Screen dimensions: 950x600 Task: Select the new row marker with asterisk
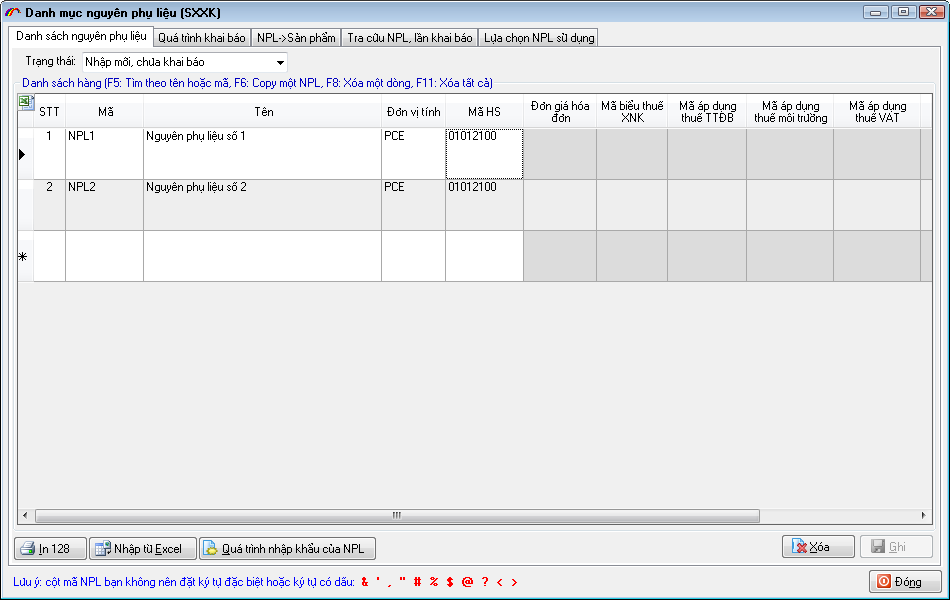pos(24,257)
